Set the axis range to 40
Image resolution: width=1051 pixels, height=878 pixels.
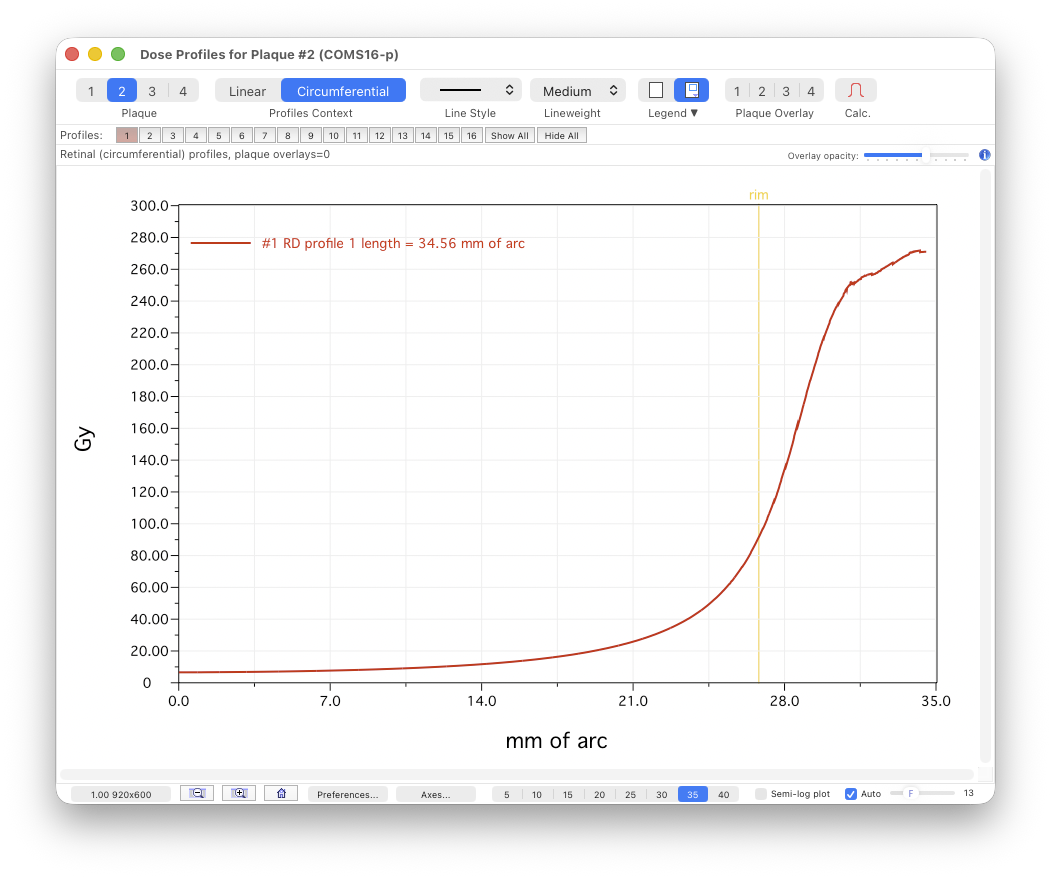tap(723, 794)
